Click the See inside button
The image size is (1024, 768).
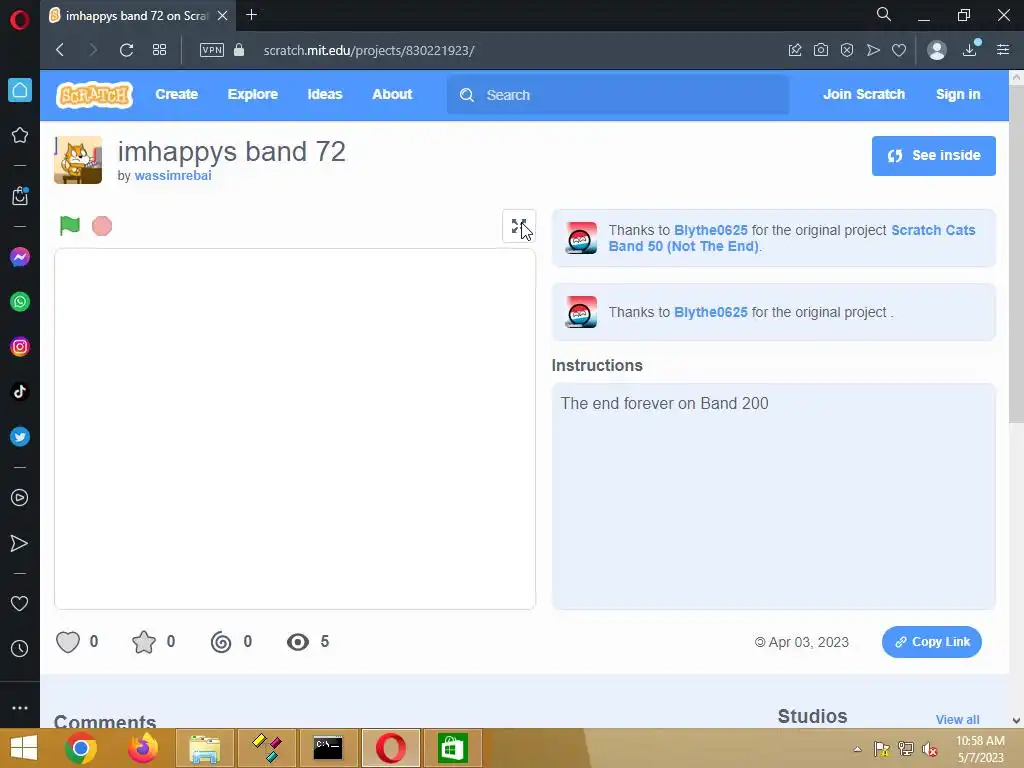[933, 155]
